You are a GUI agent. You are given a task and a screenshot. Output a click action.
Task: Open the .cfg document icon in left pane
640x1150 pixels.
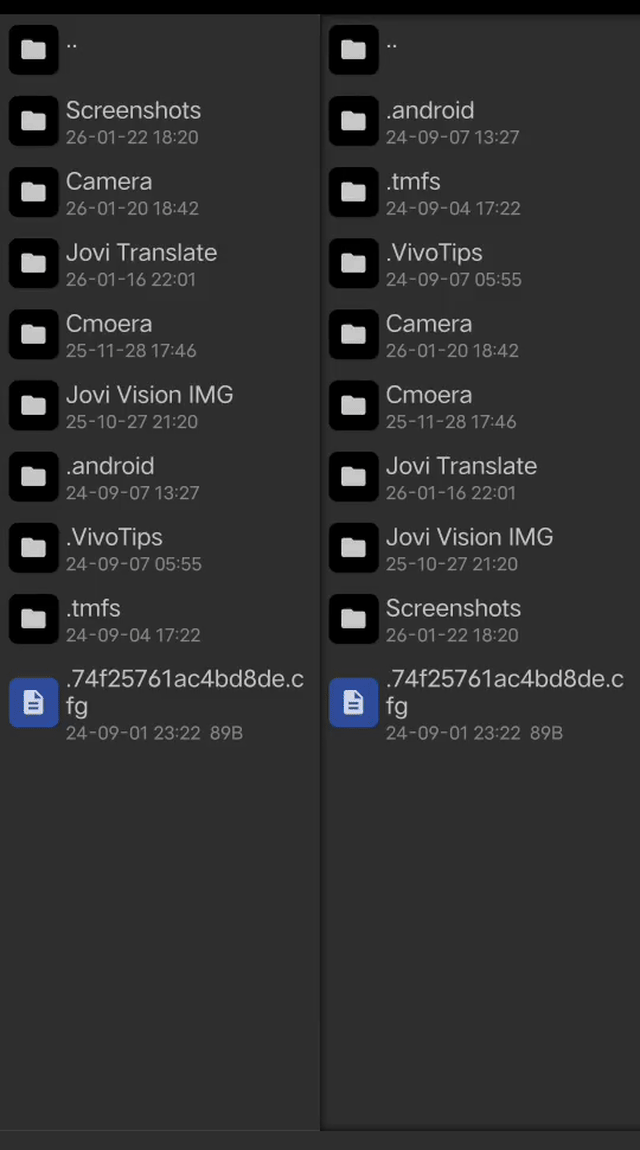click(34, 703)
